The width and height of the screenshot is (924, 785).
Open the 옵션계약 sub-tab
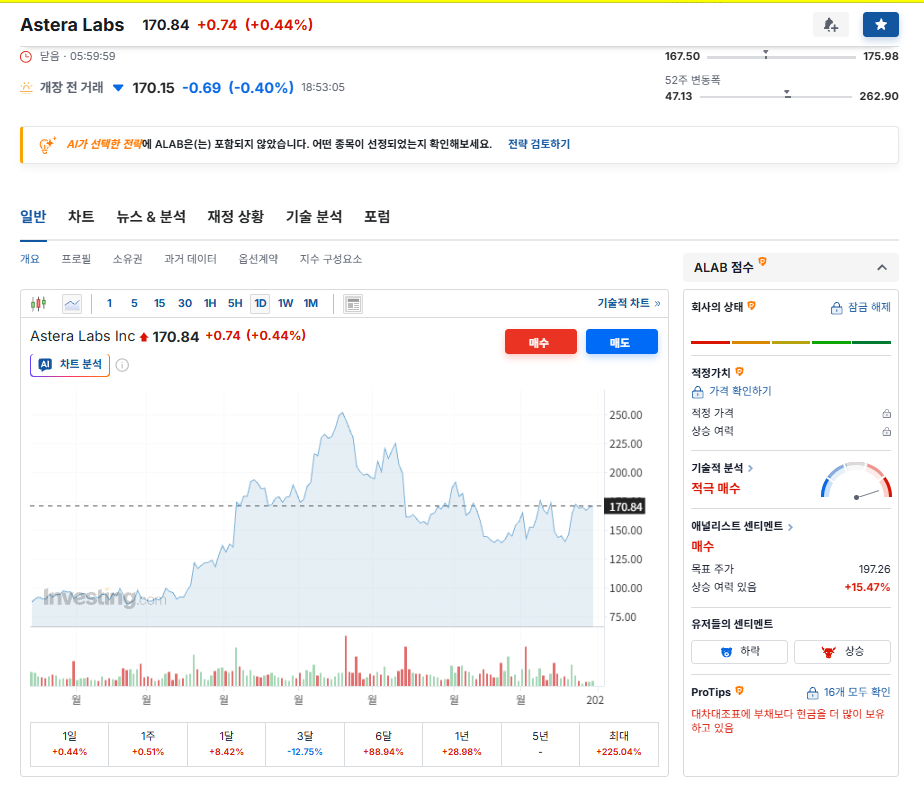click(x=258, y=259)
